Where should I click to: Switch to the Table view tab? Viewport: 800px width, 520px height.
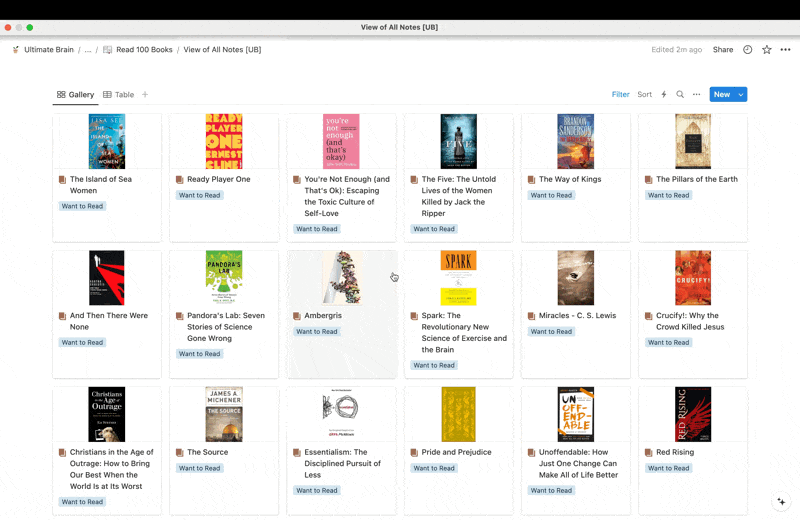[118, 94]
